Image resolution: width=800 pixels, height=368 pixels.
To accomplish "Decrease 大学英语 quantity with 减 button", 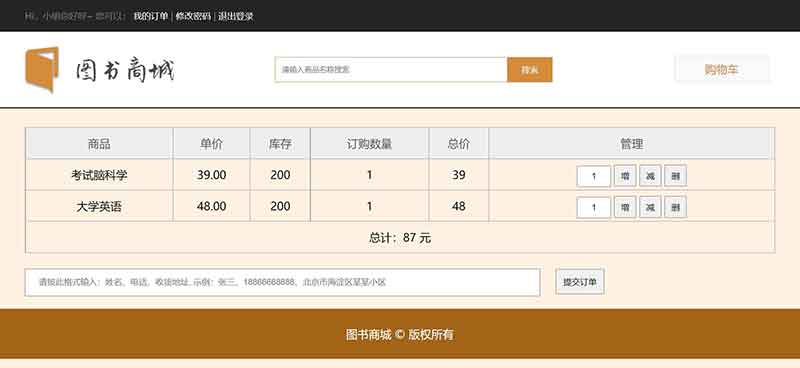I will point(650,207).
